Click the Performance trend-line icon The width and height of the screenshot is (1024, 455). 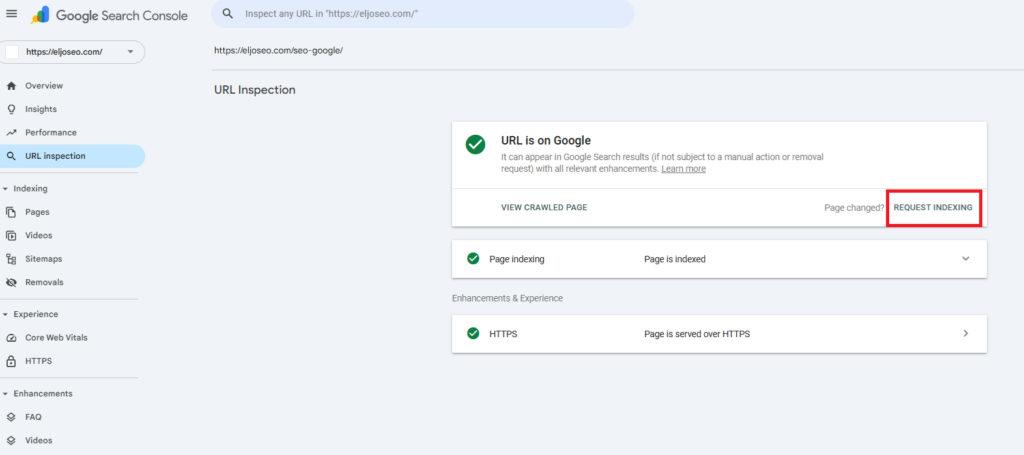(x=11, y=133)
